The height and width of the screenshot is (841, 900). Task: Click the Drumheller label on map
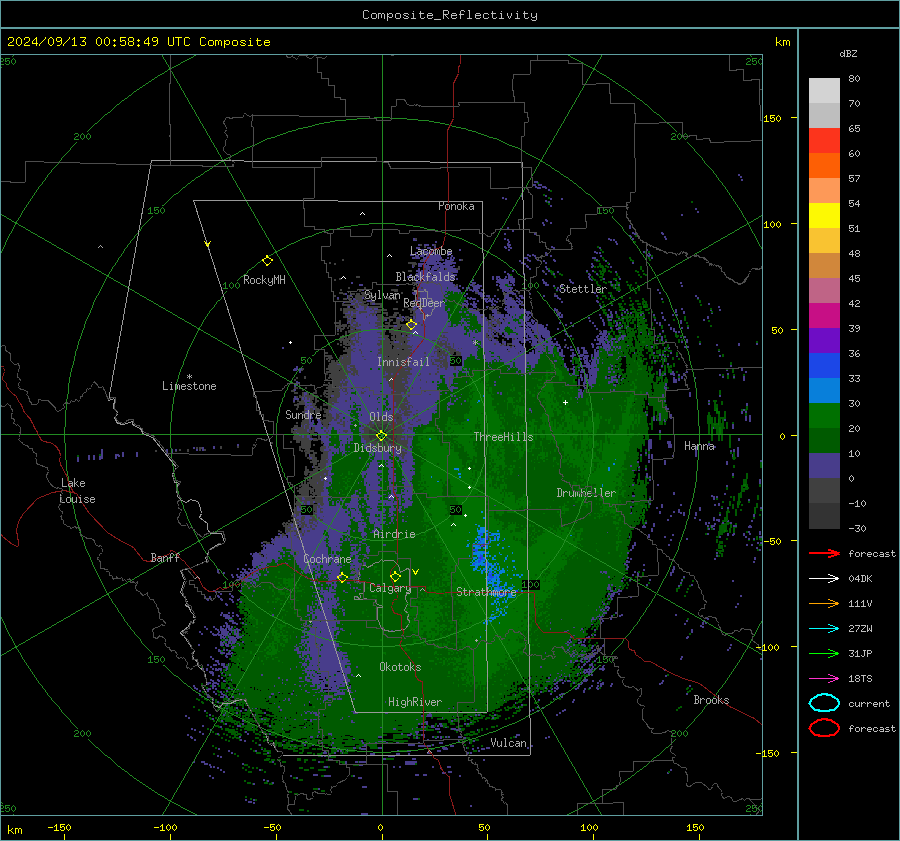[x=586, y=493]
